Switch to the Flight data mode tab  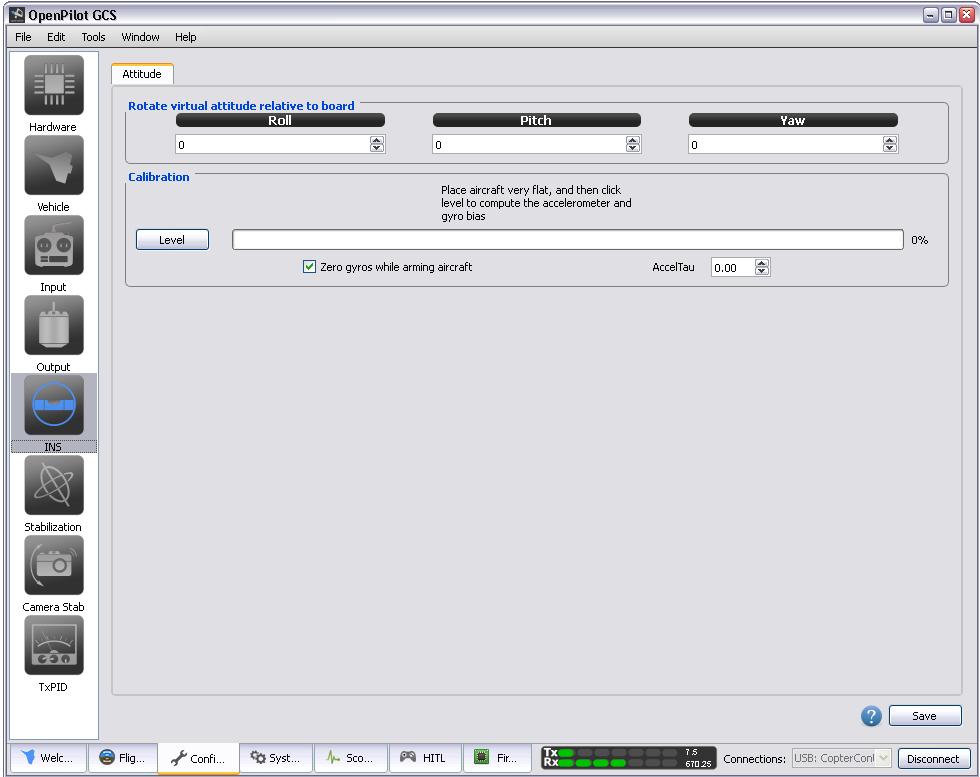click(122, 758)
